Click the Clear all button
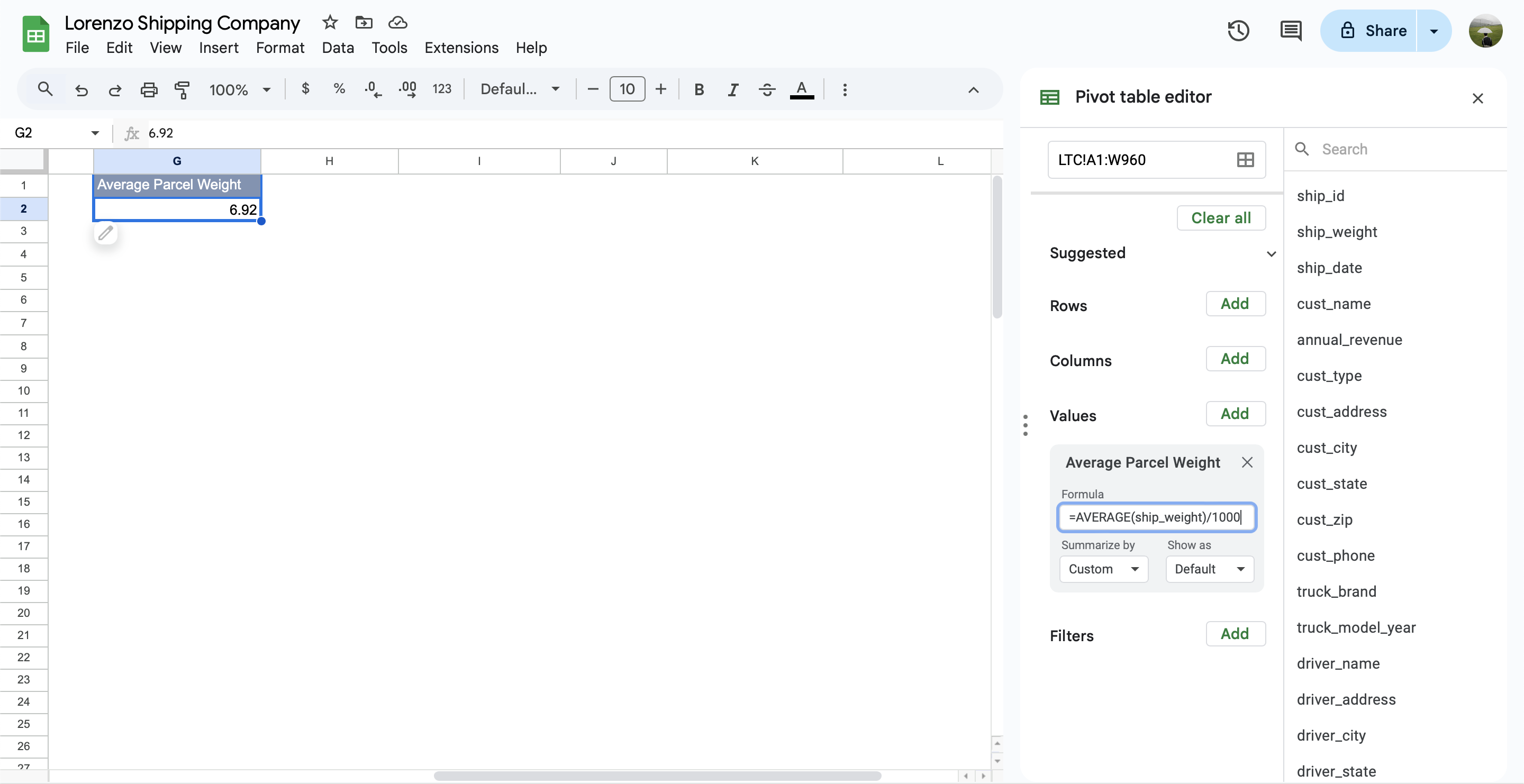1524x784 pixels. 1220,217
